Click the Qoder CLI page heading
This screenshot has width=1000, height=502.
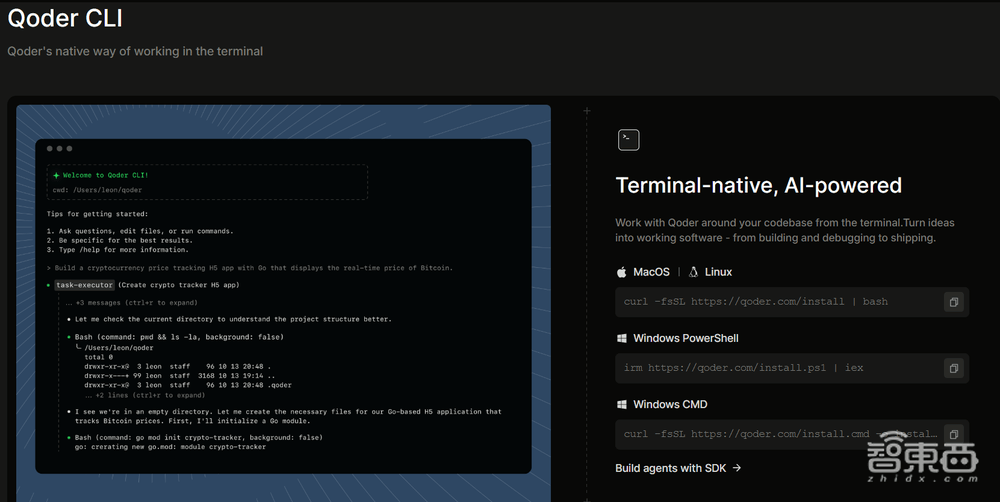click(x=64, y=18)
